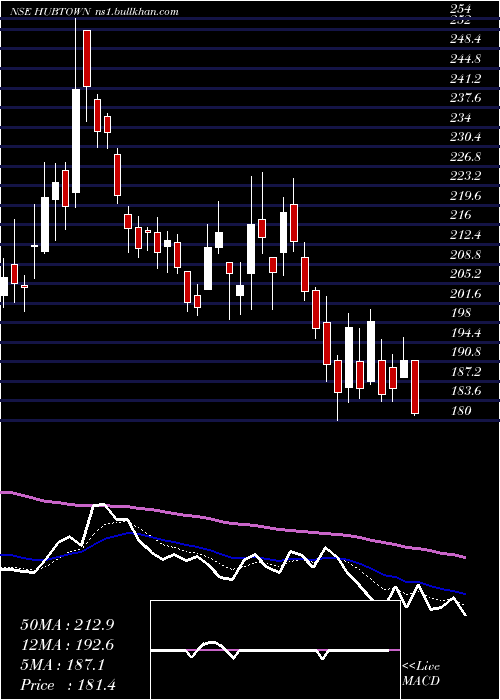Click the Price : 181.4 readout
The image size is (500, 700).
68,685
